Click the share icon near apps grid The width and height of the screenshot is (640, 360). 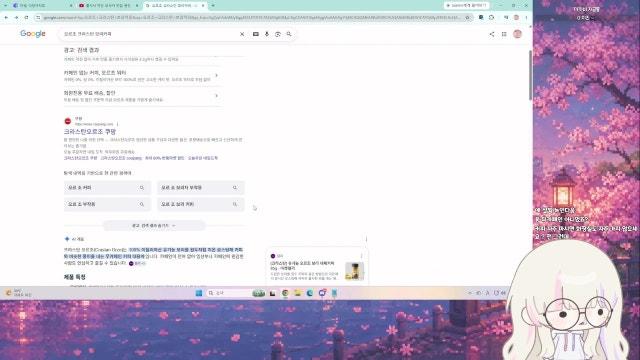point(492,34)
